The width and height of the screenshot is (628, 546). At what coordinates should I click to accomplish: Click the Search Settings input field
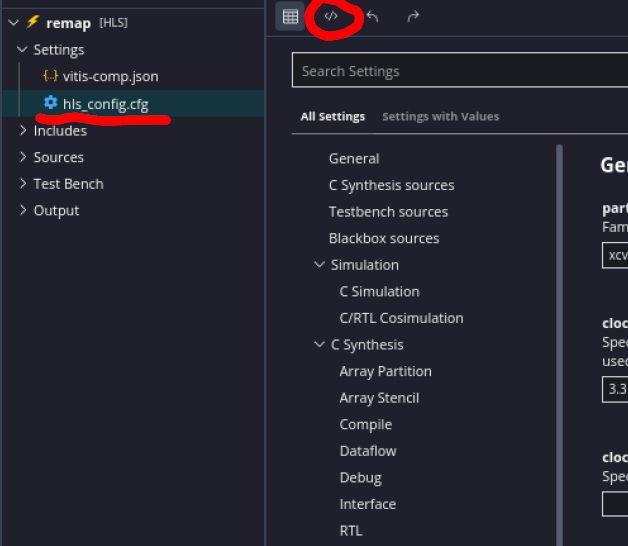(460, 71)
